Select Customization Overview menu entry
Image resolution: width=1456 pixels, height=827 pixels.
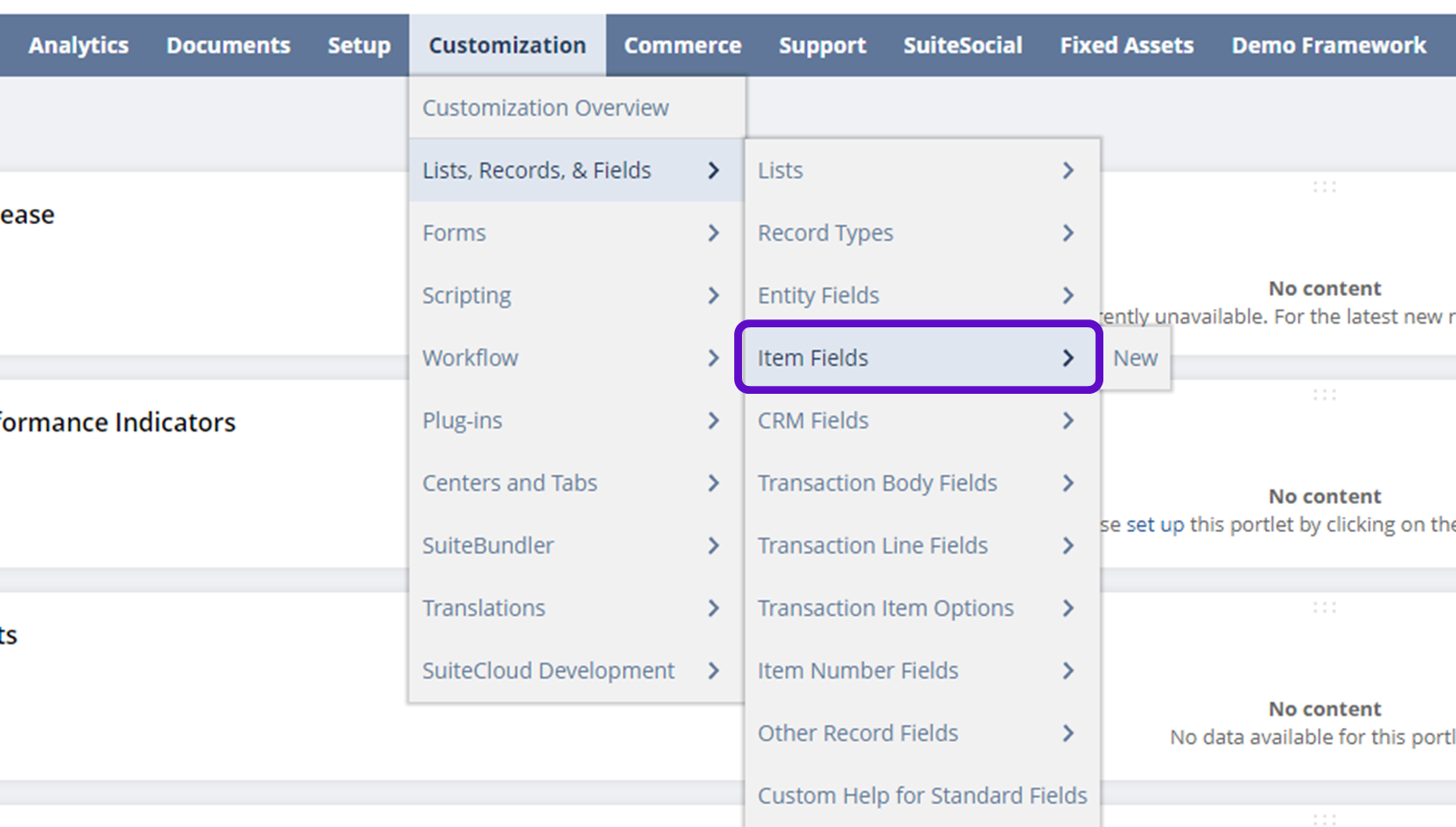click(x=545, y=108)
